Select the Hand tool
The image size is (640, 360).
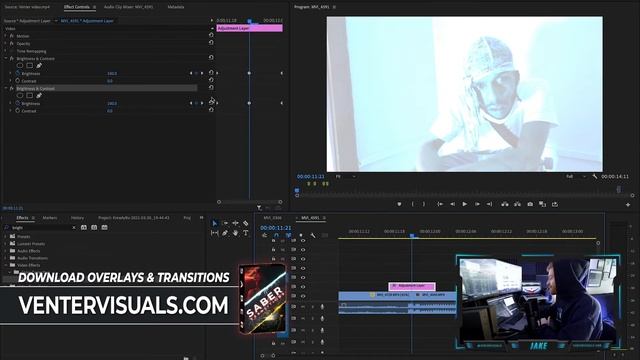pyautogui.click(x=235, y=233)
